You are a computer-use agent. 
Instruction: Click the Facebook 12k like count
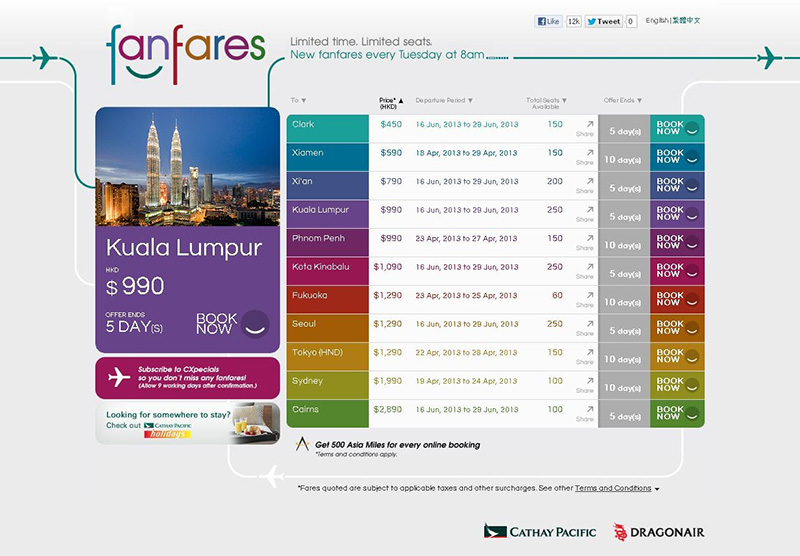573,21
